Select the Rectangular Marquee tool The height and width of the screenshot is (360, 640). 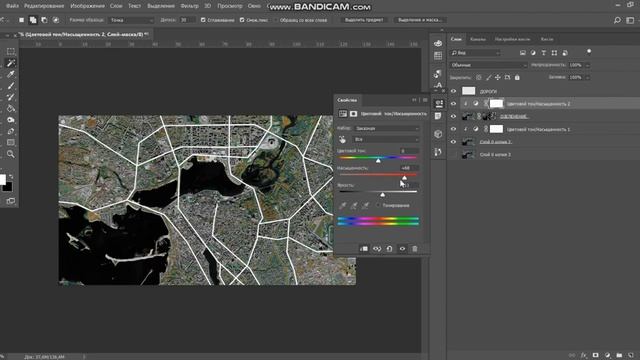11,51
